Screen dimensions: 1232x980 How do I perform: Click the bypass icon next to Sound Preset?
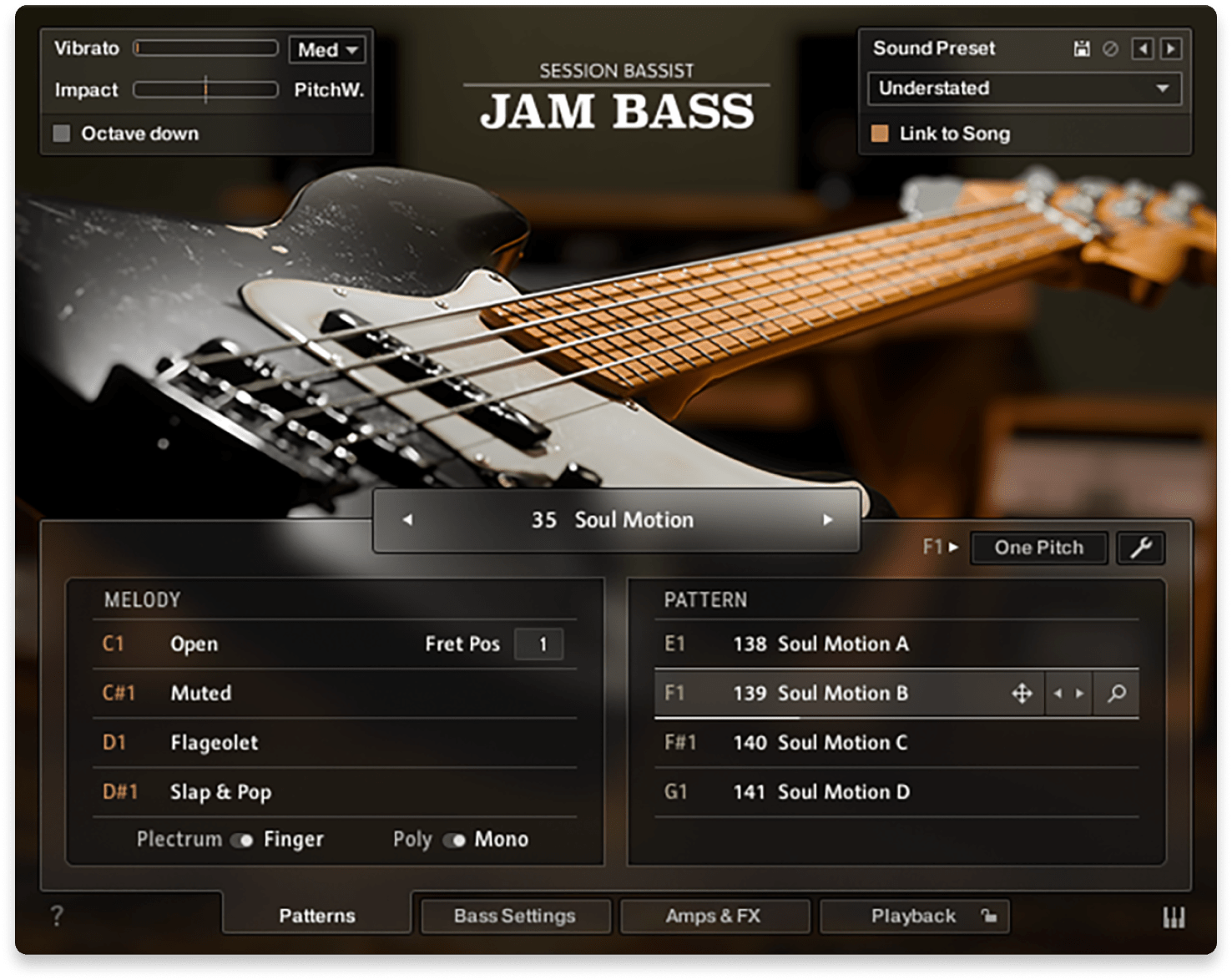pyautogui.click(x=1110, y=48)
